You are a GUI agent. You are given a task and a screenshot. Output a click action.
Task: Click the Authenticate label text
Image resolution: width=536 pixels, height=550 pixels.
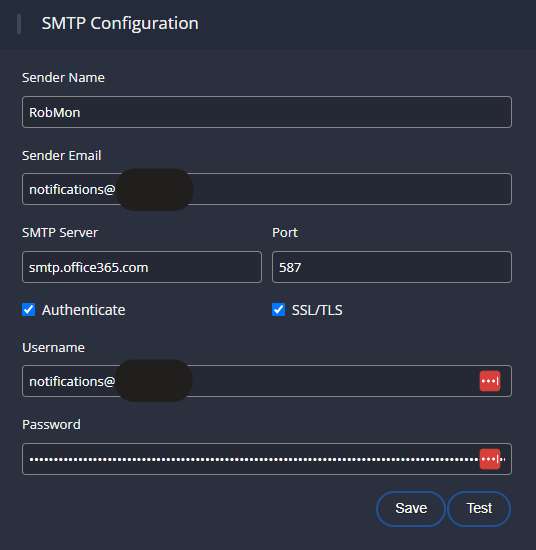pos(83,310)
